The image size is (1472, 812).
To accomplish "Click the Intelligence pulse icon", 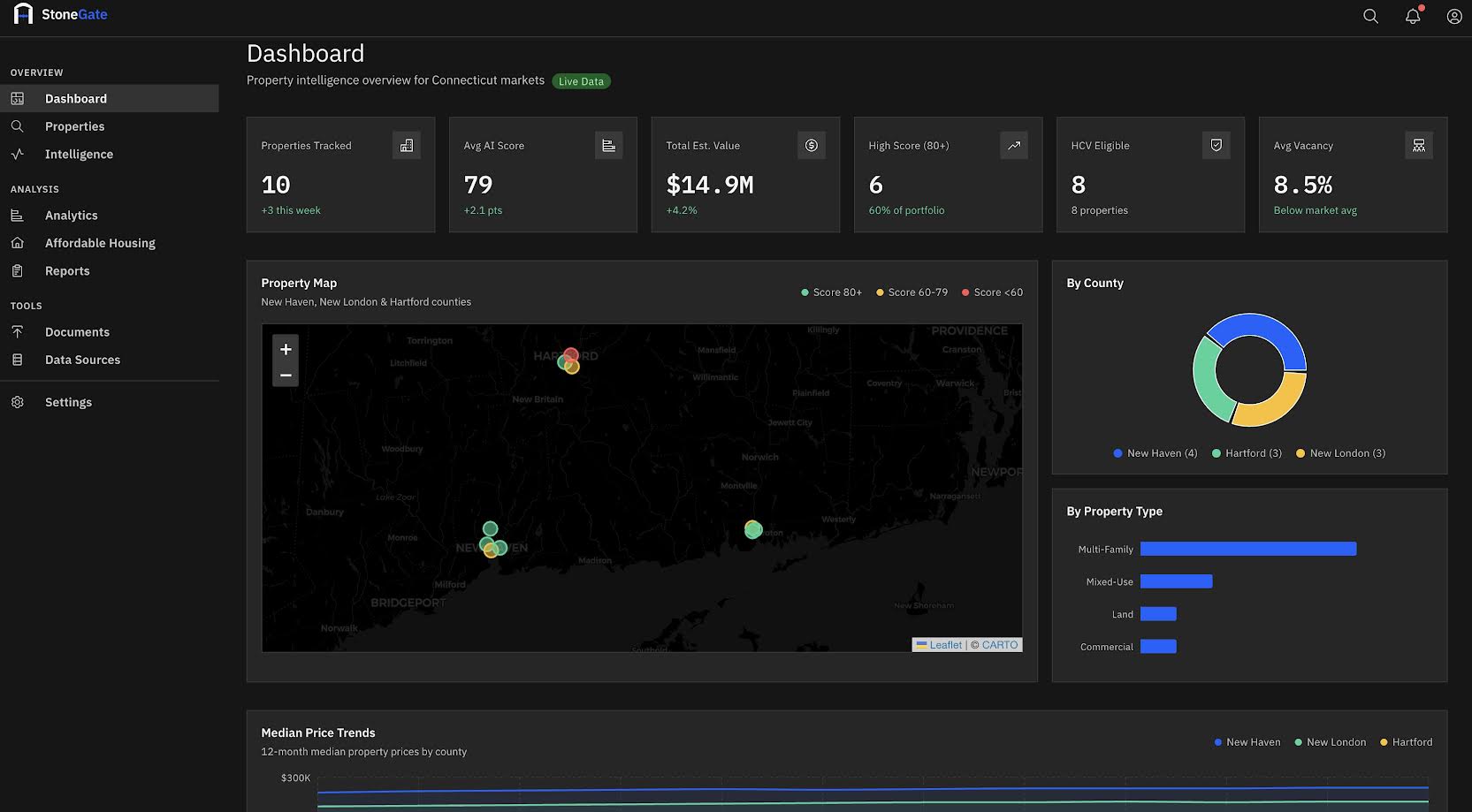I will (18, 154).
